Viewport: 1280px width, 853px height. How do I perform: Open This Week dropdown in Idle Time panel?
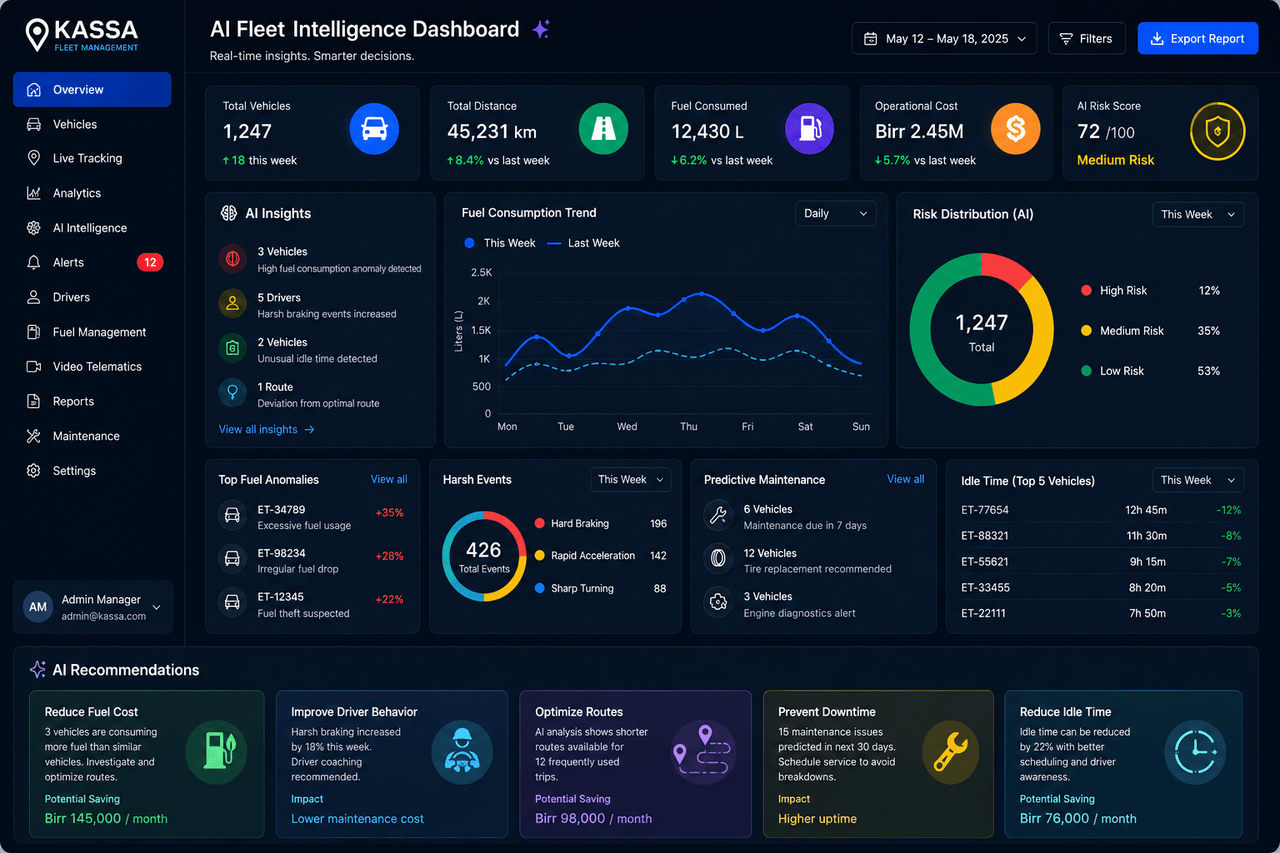(x=1198, y=480)
